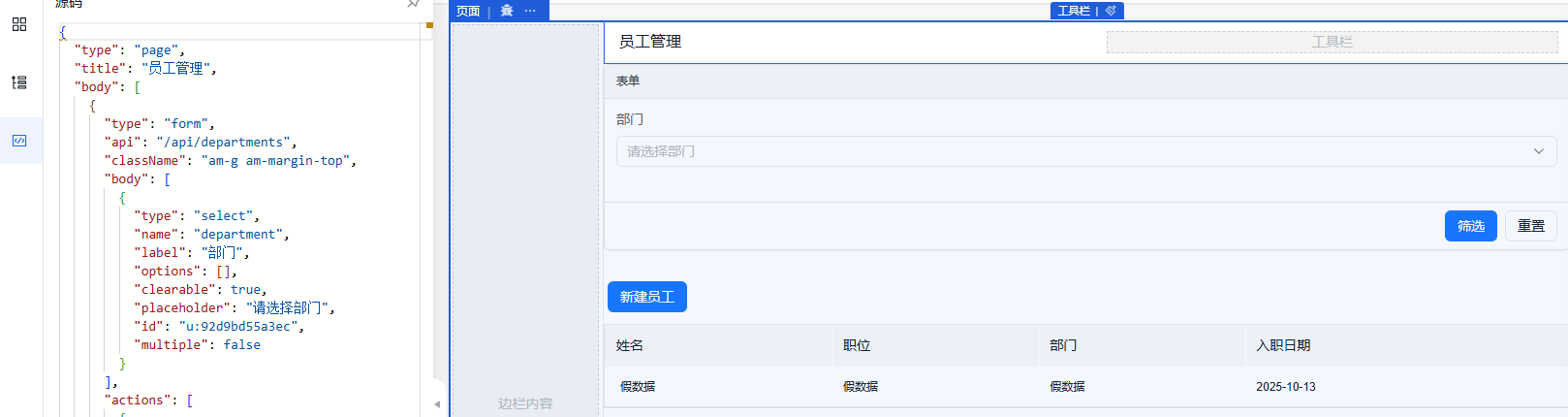
Task: Open the components grid panel icon
Action: click(x=19, y=24)
